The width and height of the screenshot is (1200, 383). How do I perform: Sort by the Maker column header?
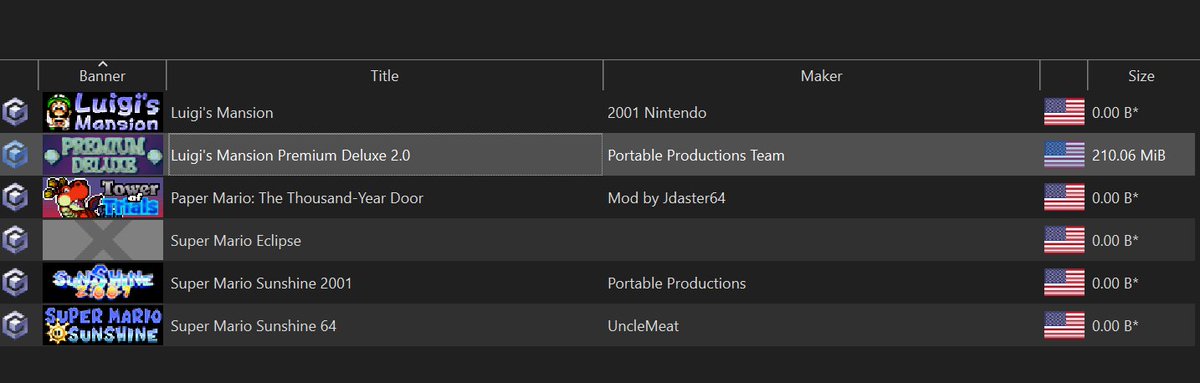pyautogui.click(x=821, y=75)
